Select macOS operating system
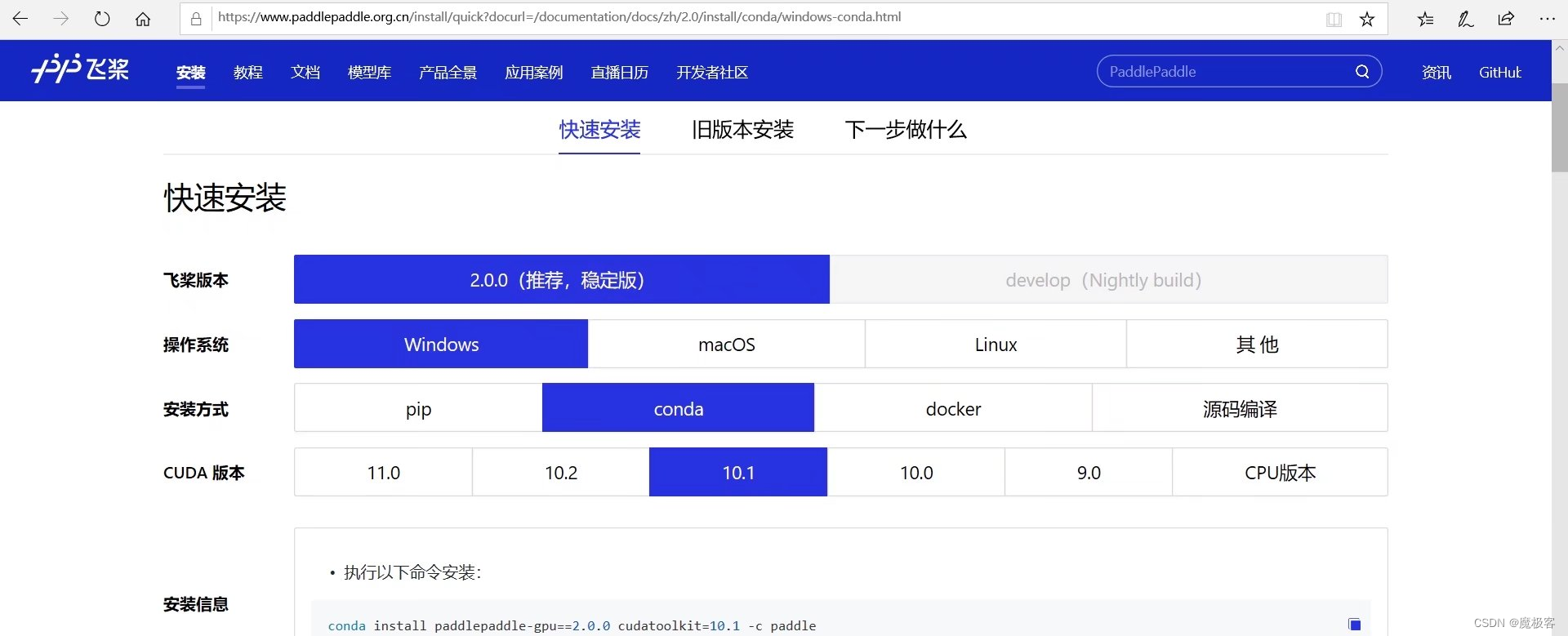The width and height of the screenshot is (1568, 636). pyautogui.click(x=726, y=344)
